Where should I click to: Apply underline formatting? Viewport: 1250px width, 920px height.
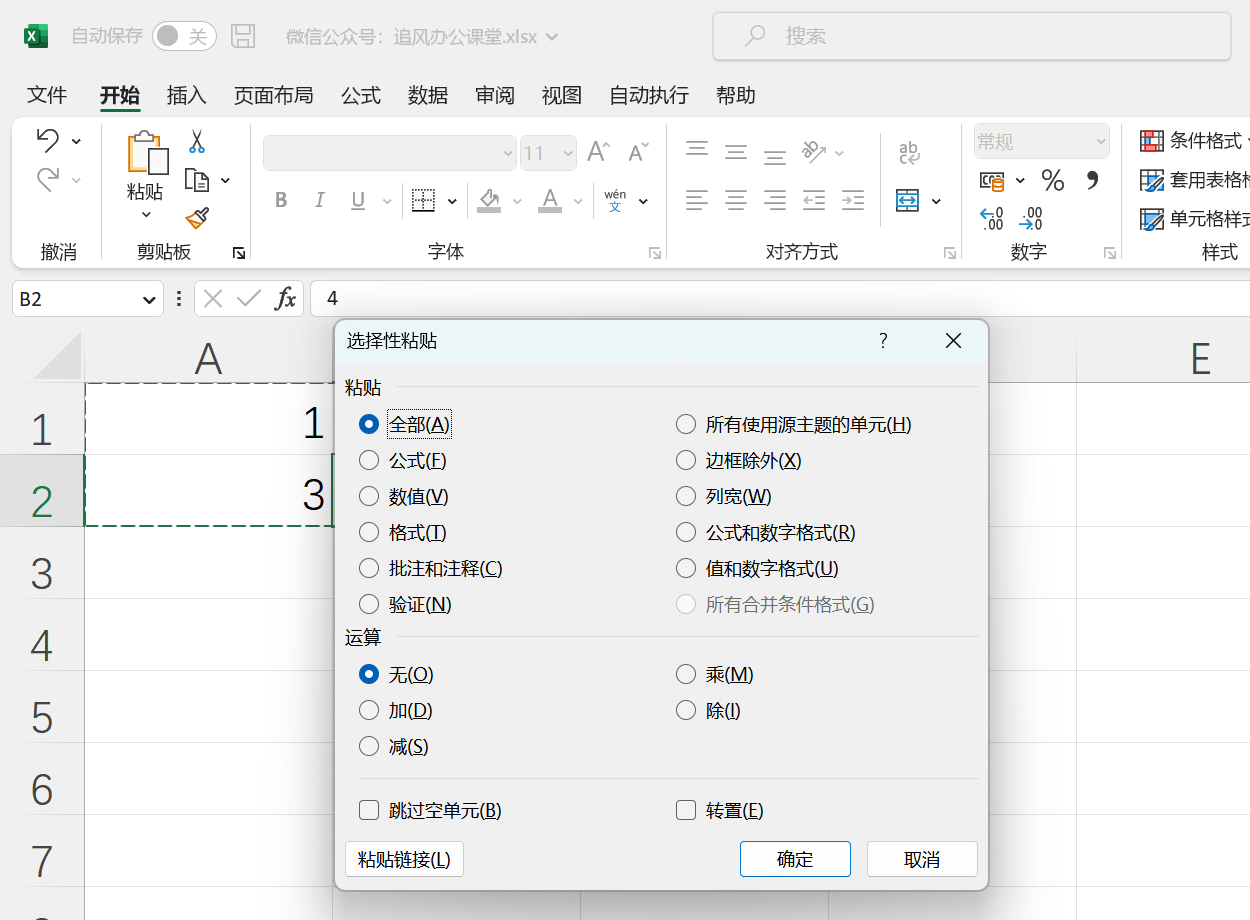point(357,200)
